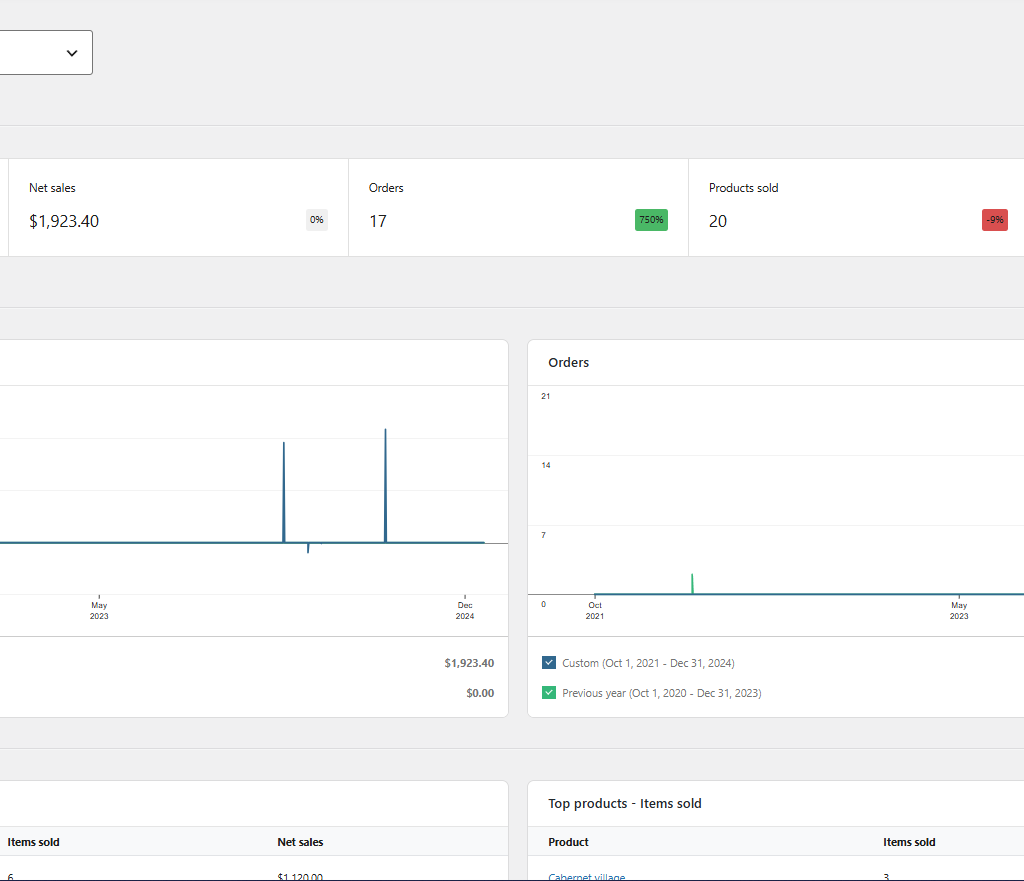Image resolution: width=1024 pixels, height=881 pixels.
Task: Click the Dec 2024 axis label
Action: [465, 611]
